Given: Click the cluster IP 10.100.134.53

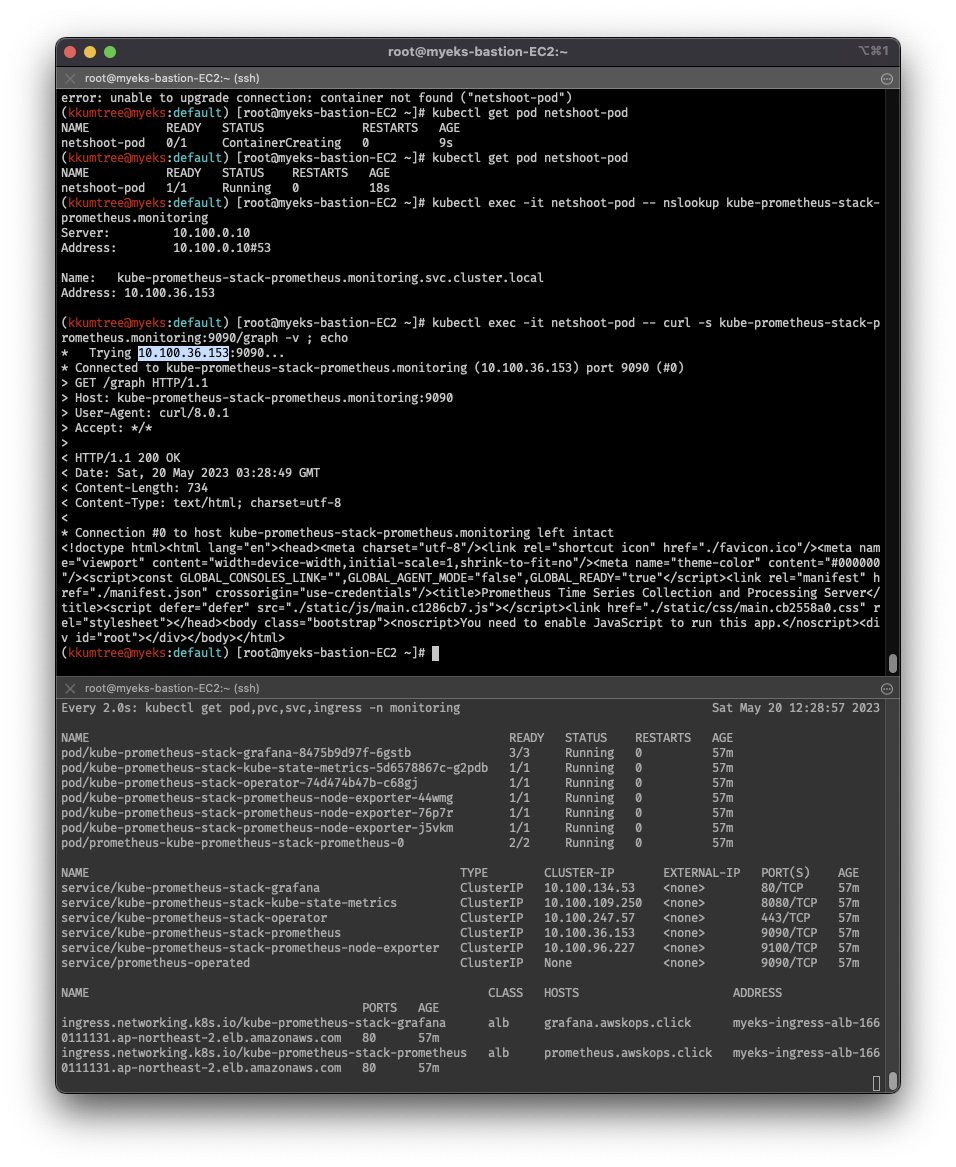Looking at the screenshot, I should tap(590, 888).
